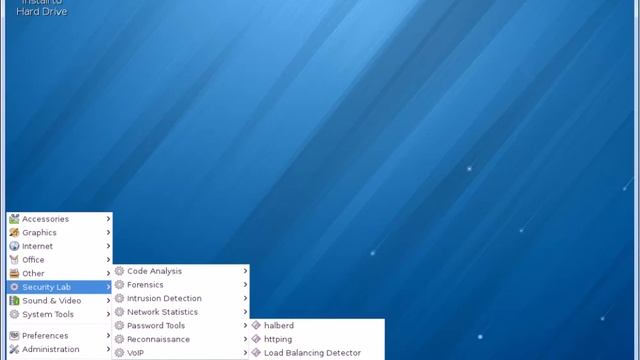Viewport: 640px width, 360px height.
Task: Open the Other menu
Action: [60, 273]
